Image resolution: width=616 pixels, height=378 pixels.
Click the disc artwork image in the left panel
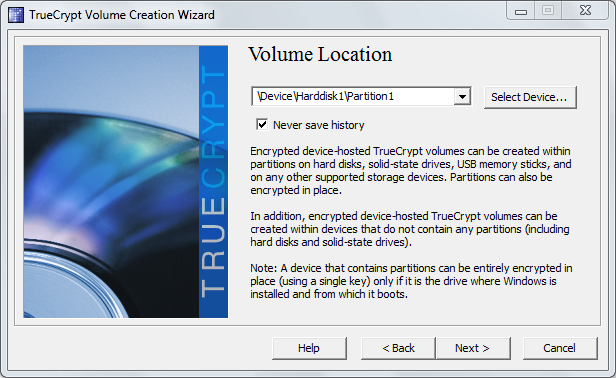click(x=111, y=182)
